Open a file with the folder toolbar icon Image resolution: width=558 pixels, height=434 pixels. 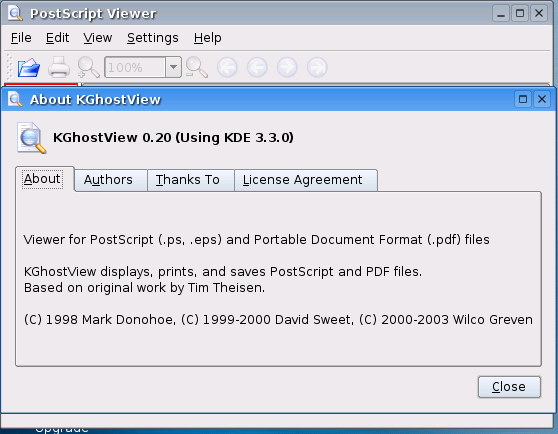click(x=29, y=67)
